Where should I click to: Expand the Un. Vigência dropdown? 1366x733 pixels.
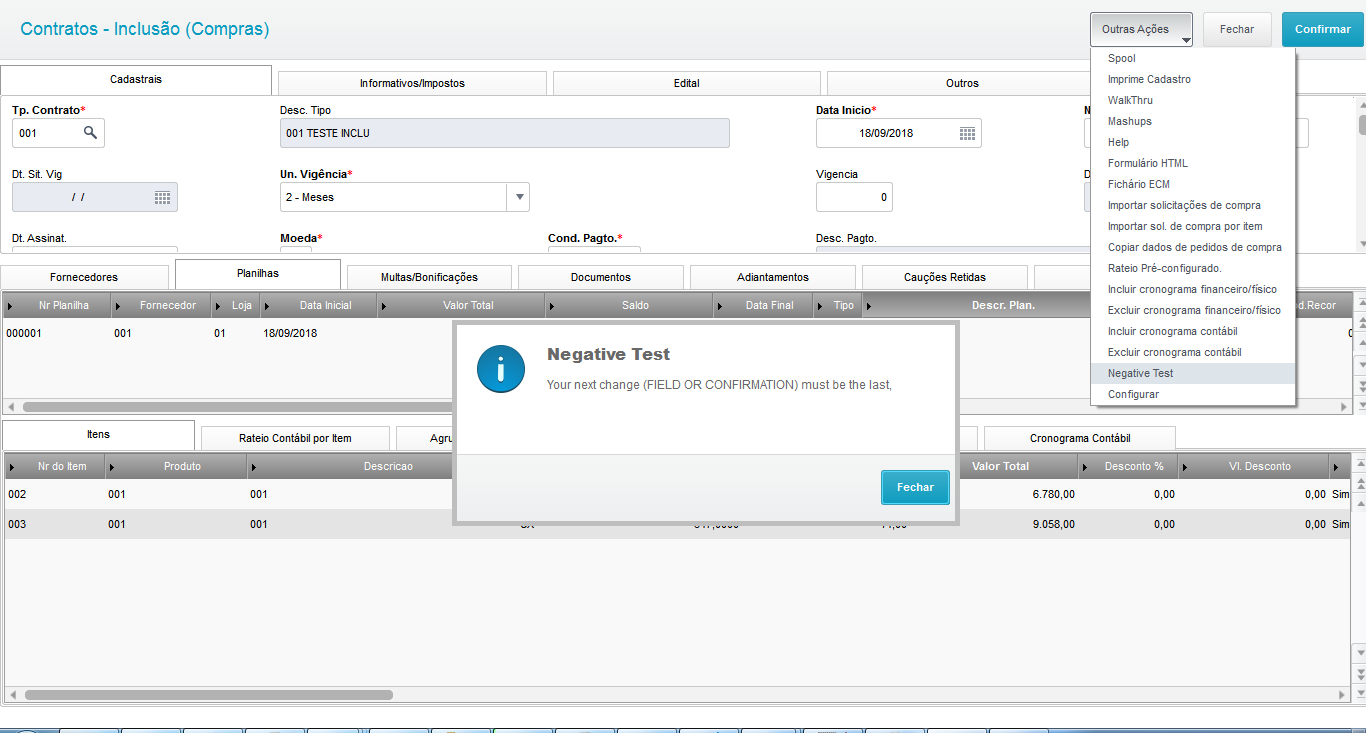point(519,197)
